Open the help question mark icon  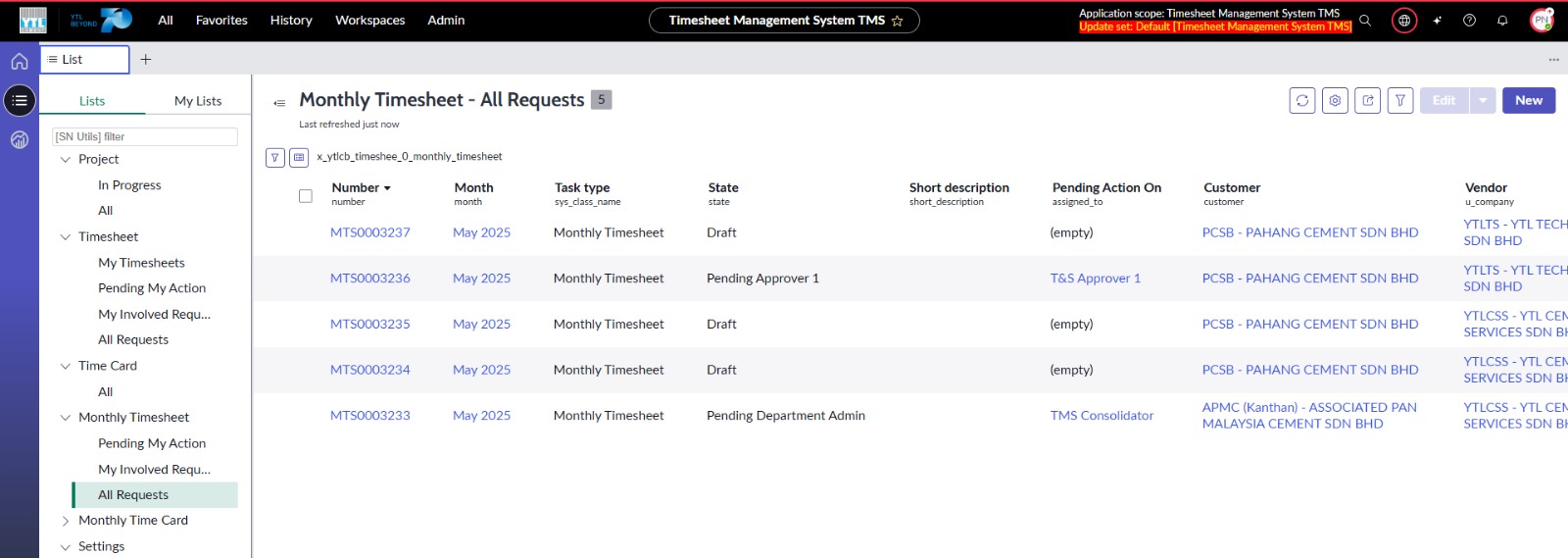click(x=1469, y=21)
